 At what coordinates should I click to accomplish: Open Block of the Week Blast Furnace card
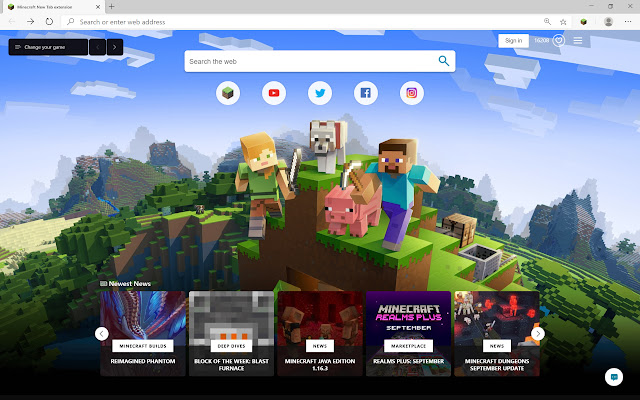(x=231, y=333)
